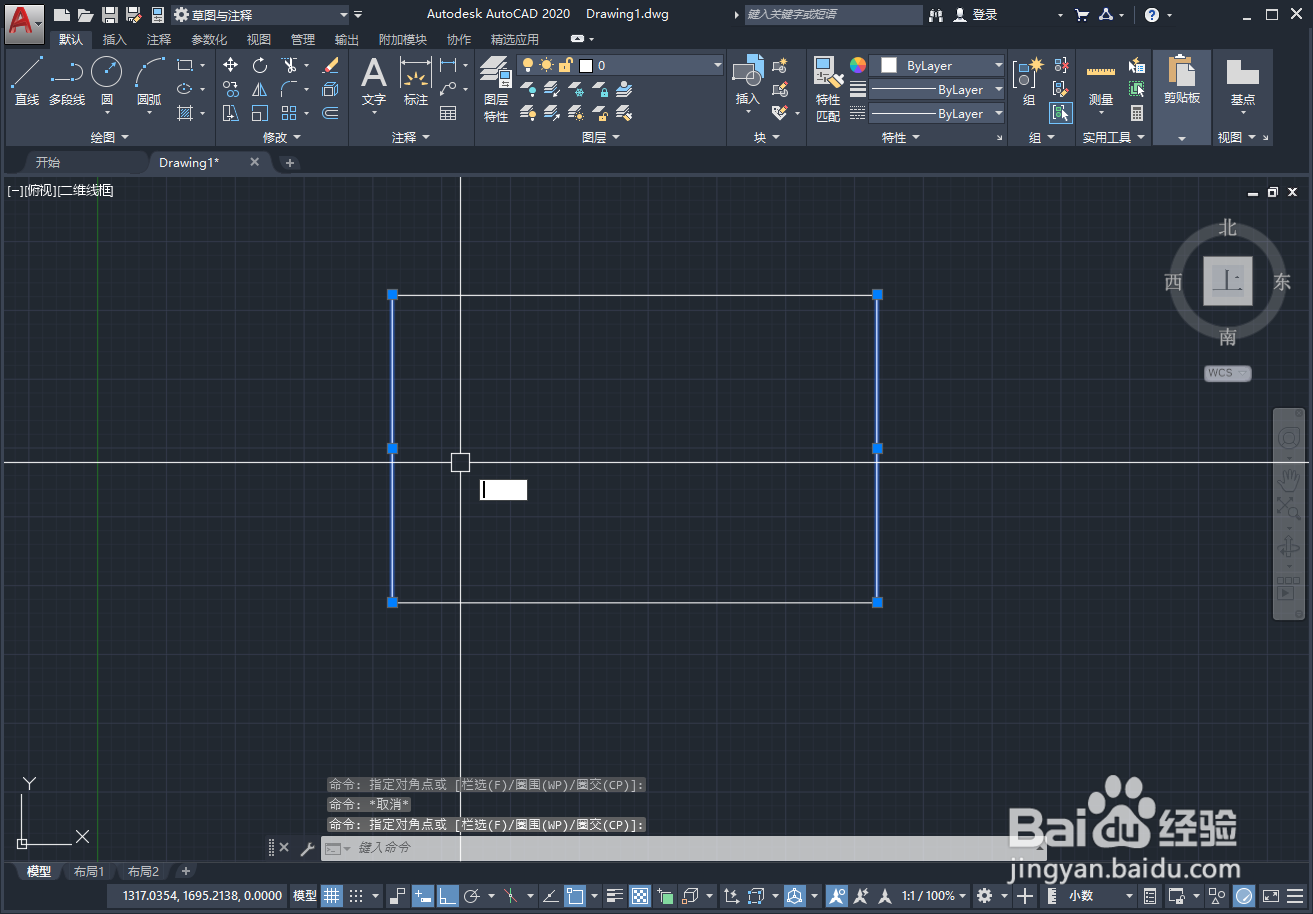Toggle lineweight display in status bar
The height and width of the screenshot is (914, 1313).
(x=615, y=896)
